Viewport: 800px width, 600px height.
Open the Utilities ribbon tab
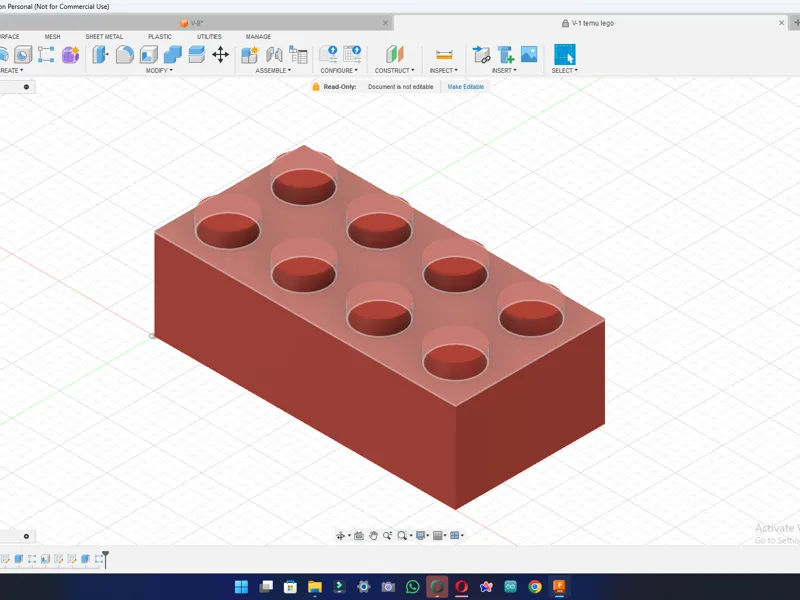pos(209,37)
